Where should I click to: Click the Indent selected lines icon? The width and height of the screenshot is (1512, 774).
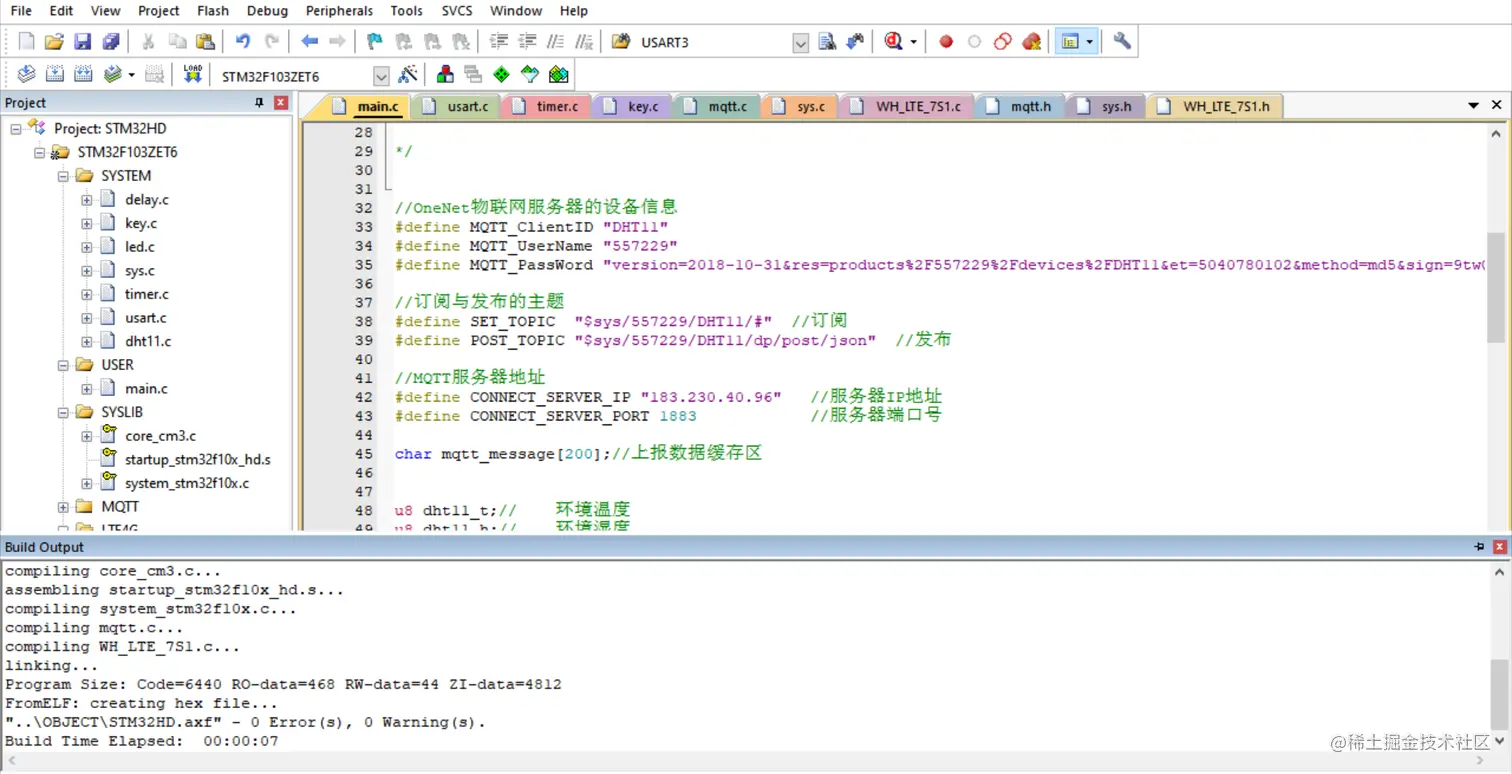499,42
